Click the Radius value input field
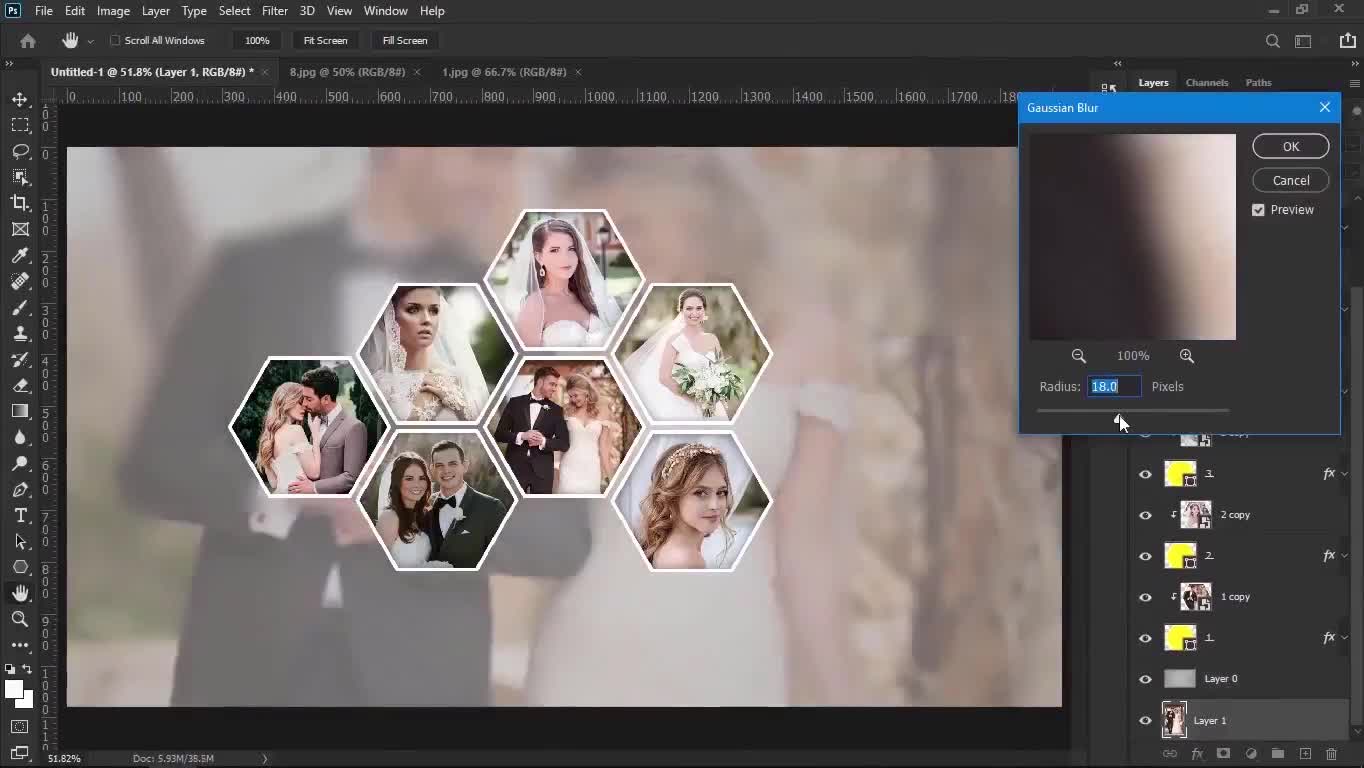 pos(1113,387)
